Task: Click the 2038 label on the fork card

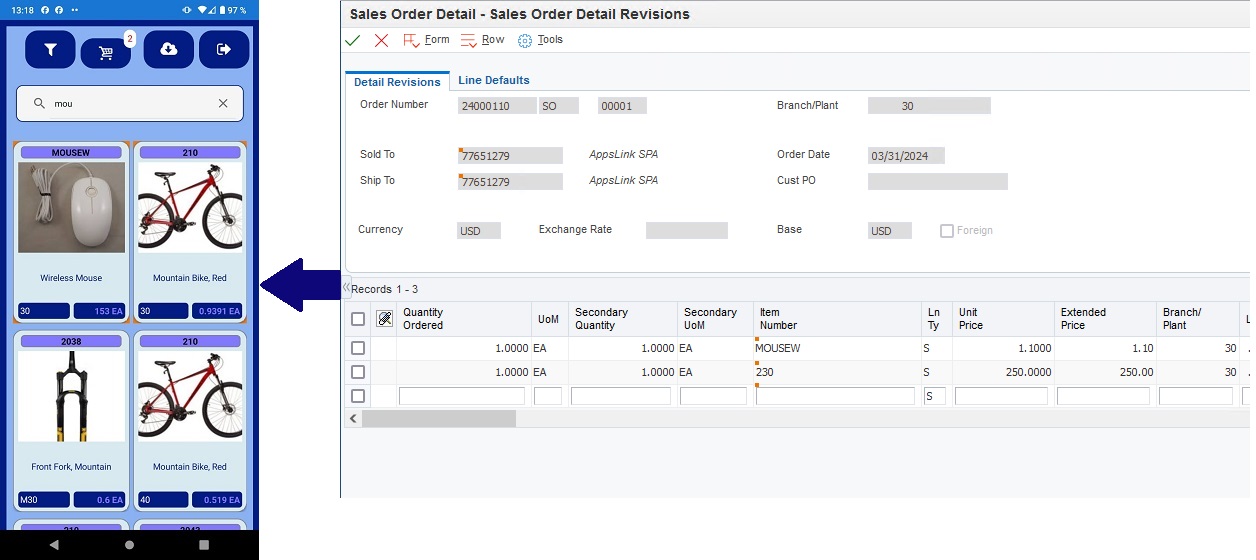Action: coord(71,341)
